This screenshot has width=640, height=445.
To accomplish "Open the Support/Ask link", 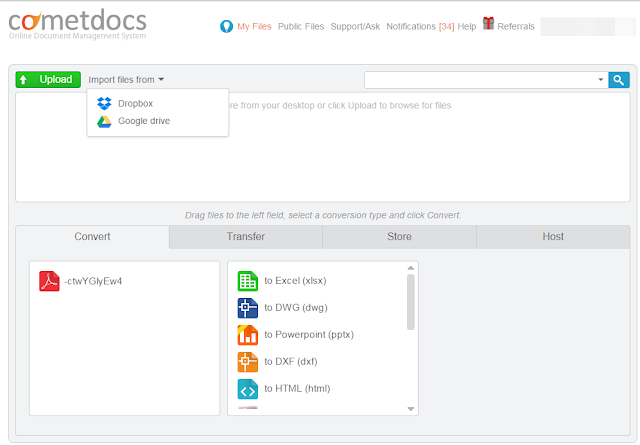I will pos(355,27).
